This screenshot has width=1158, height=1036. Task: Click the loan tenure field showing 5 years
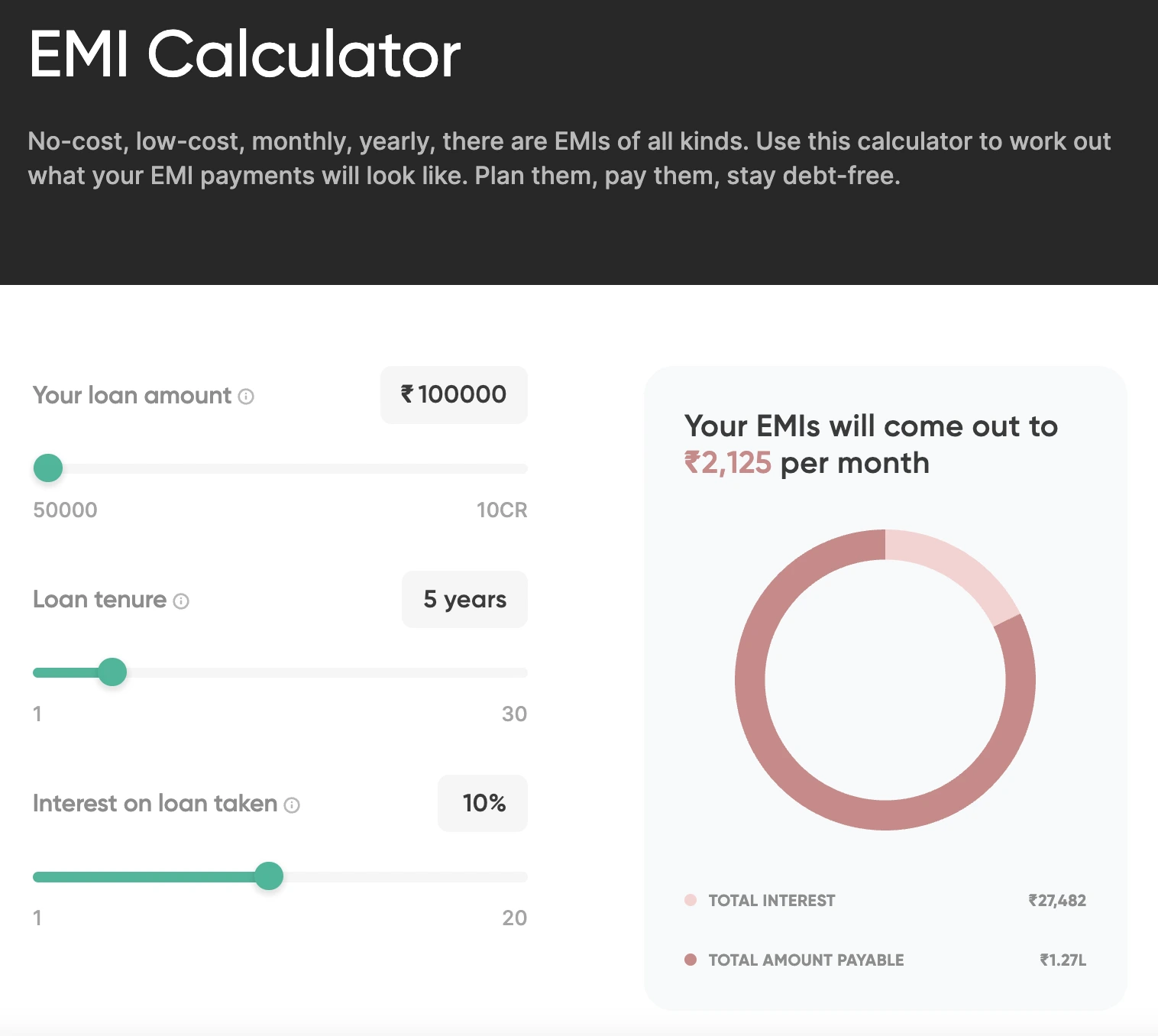coord(464,600)
